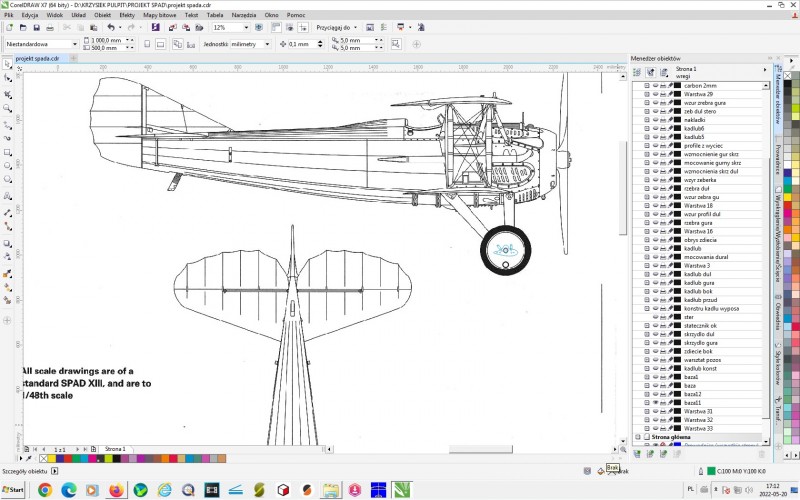
Task: Select the Transparency tool
Action: (7, 257)
